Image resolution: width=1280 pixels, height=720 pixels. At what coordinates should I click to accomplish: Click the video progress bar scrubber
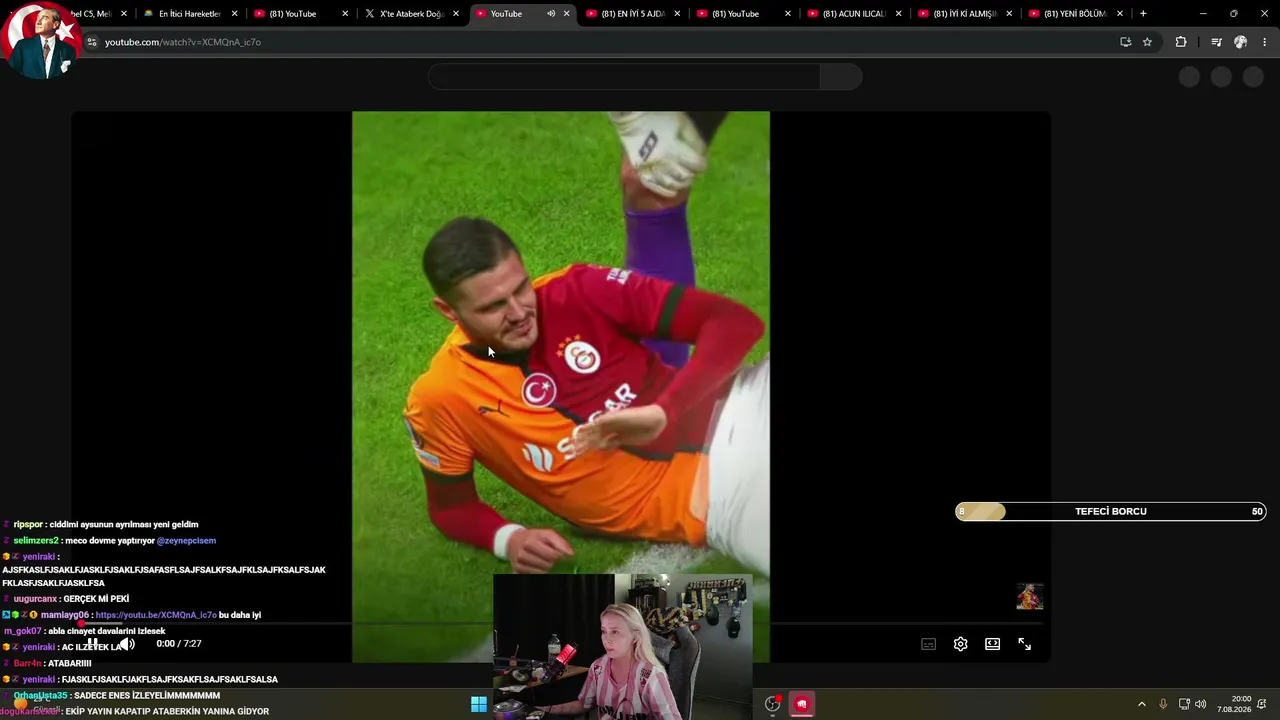click(80, 623)
